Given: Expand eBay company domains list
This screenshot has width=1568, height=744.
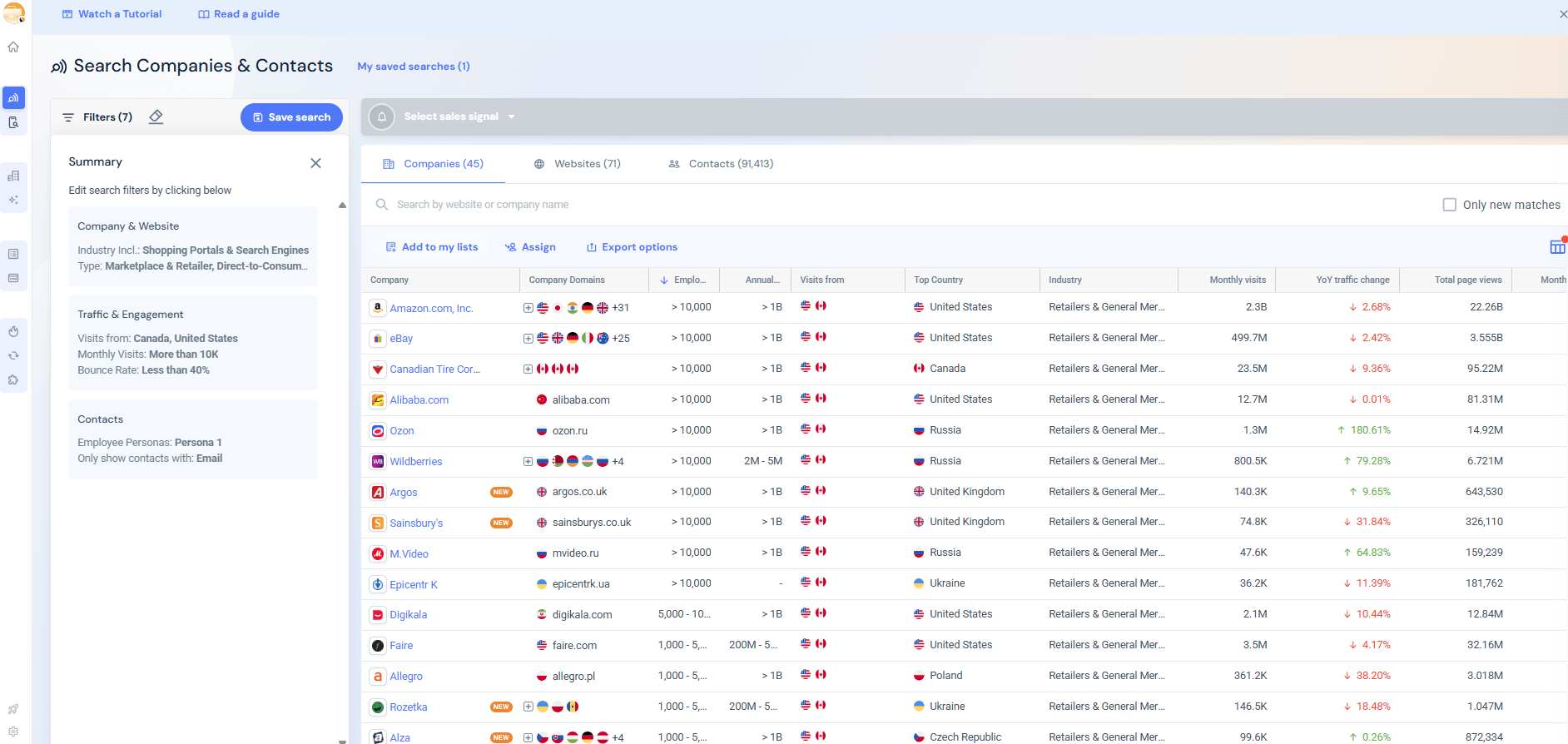Looking at the screenshot, I should click(528, 339).
